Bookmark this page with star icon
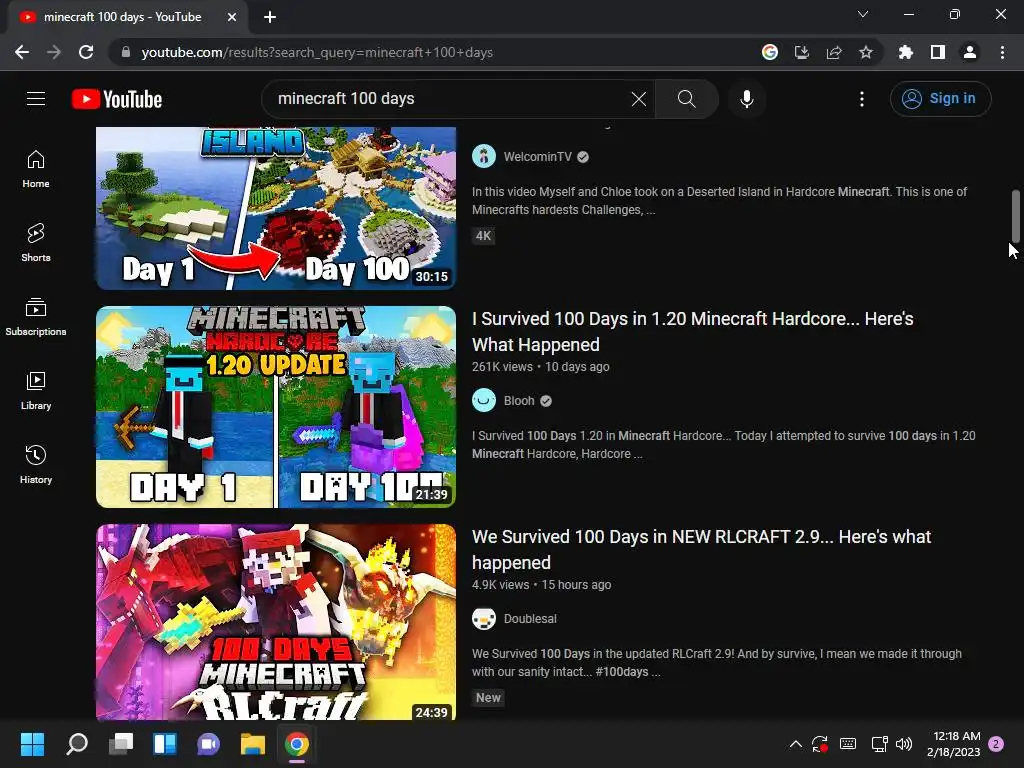The height and width of the screenshot is (768, 1024). pyautogui.click(x=866, y=52)
